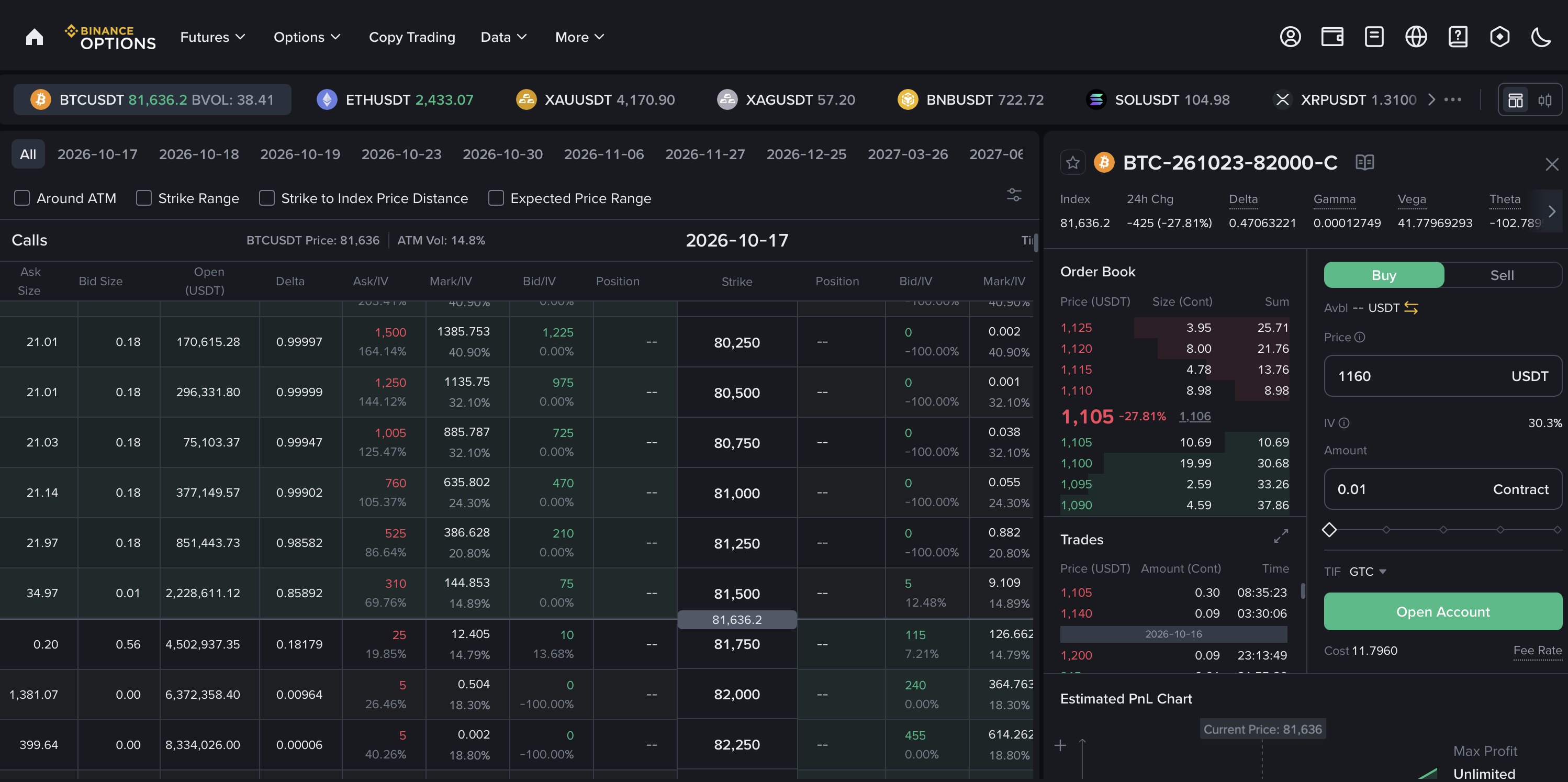Image resolution: width=1568 pixels, height=782 pixels.
Task: Click the Binance Options logo
Action: pos(110,37)
